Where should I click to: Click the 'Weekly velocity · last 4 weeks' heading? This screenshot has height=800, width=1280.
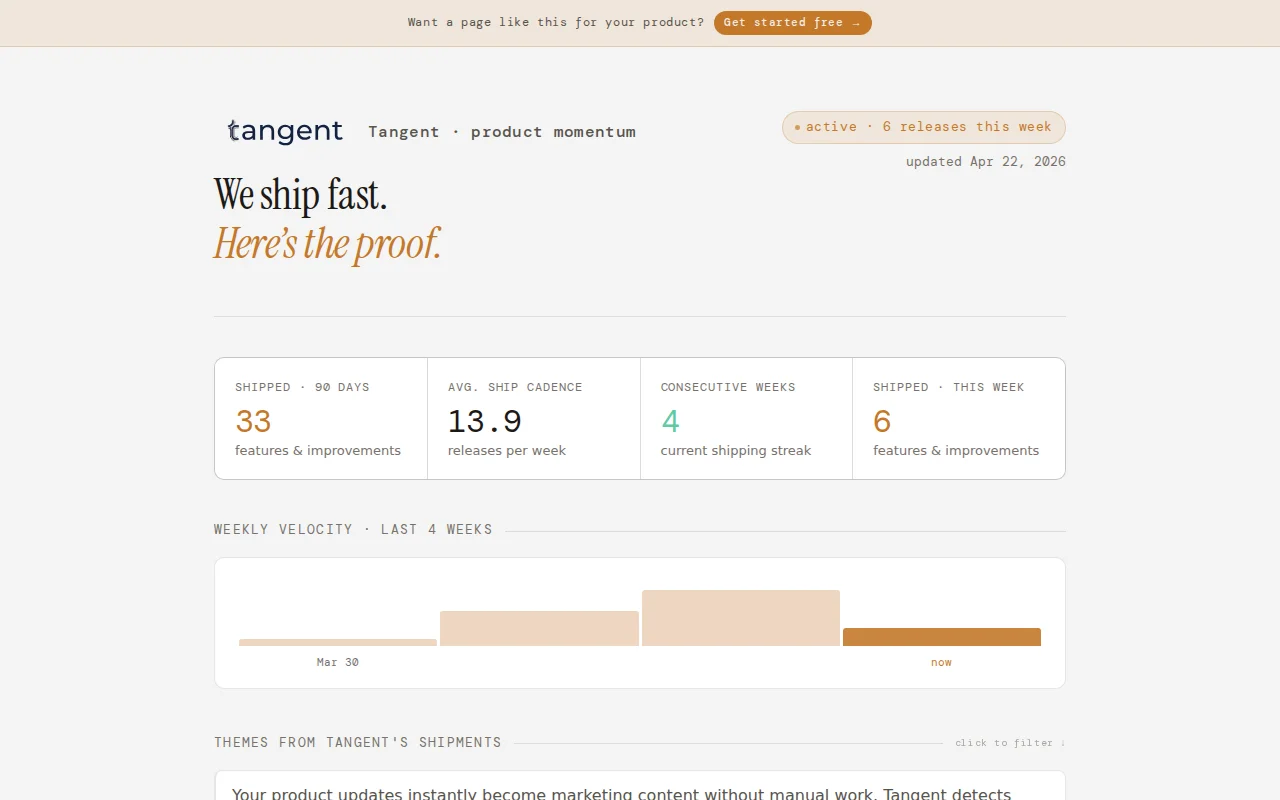353,529
